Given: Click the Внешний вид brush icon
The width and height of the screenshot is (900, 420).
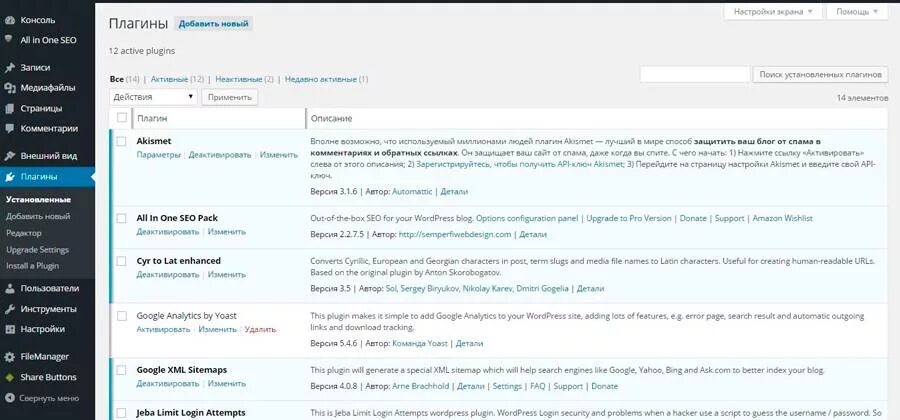Looking at the screenshot, I should pyautogui.click(x=9, y=156).
